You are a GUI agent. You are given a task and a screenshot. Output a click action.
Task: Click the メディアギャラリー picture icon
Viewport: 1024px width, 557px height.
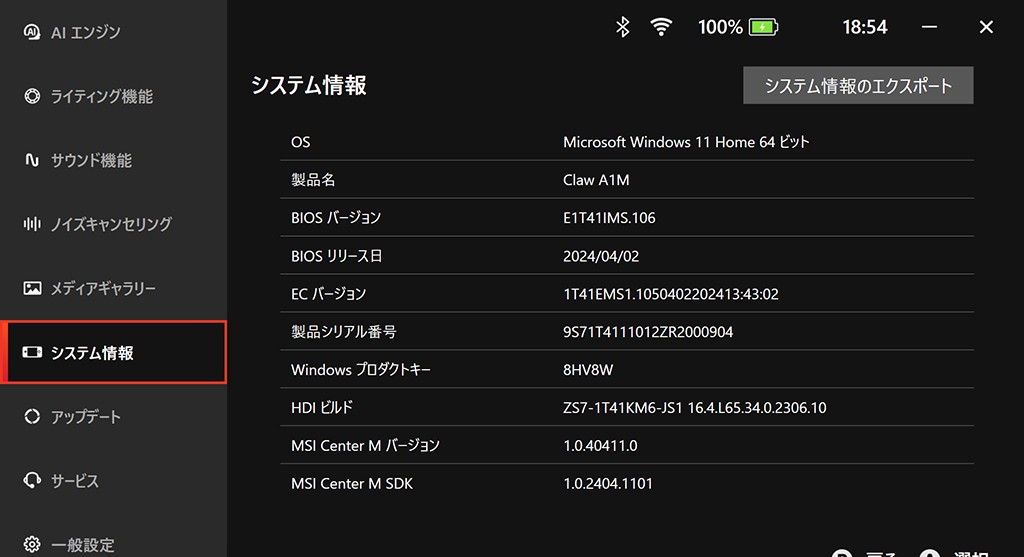pyautogui.click(x=32, y=288)
